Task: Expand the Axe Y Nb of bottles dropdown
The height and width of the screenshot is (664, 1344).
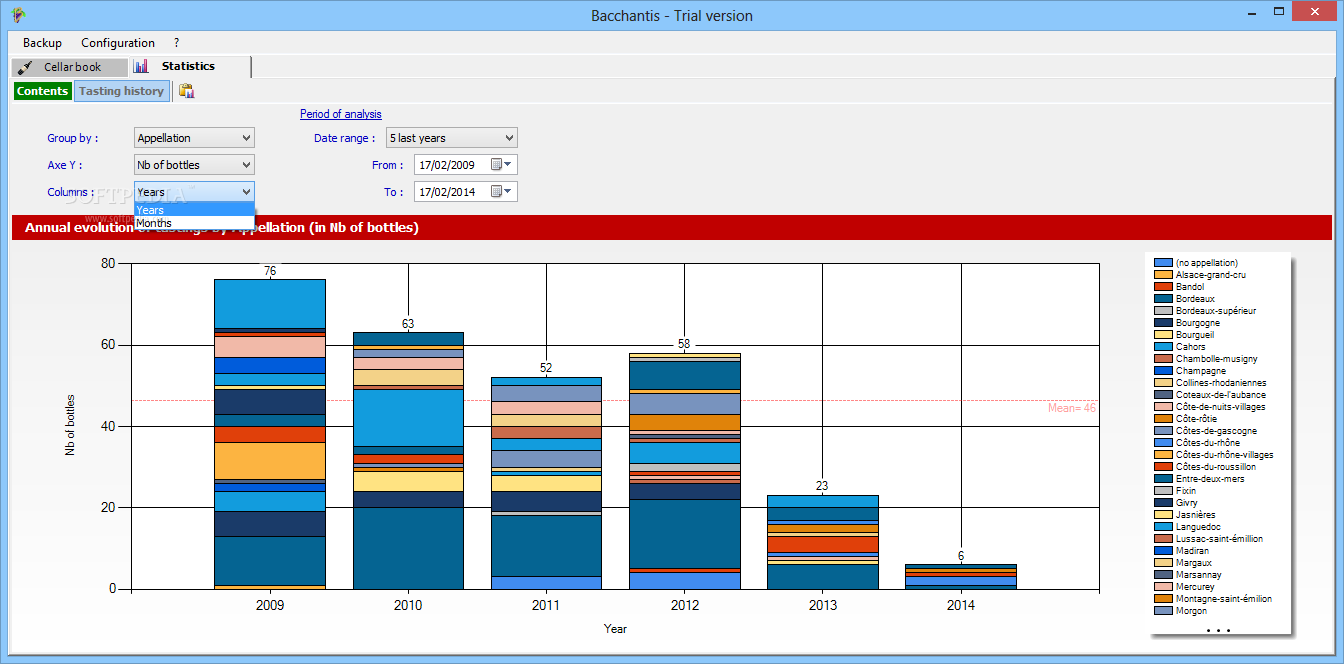Action: point(194,165)
